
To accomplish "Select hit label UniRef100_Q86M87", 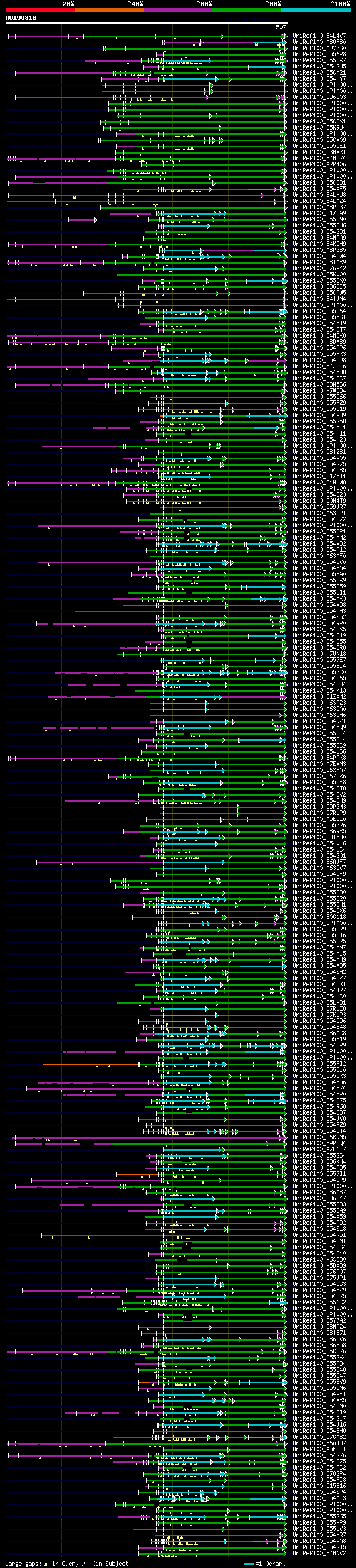I will pyautogui.click(x=319, y=1192).
